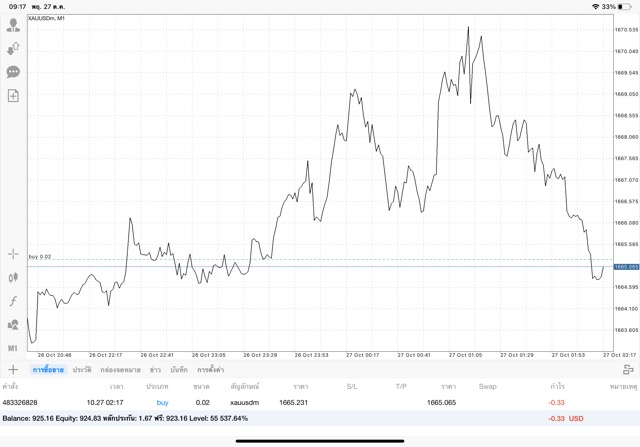
Task: Activate the crosshair cursor tool
Action: tap(13, 254)
